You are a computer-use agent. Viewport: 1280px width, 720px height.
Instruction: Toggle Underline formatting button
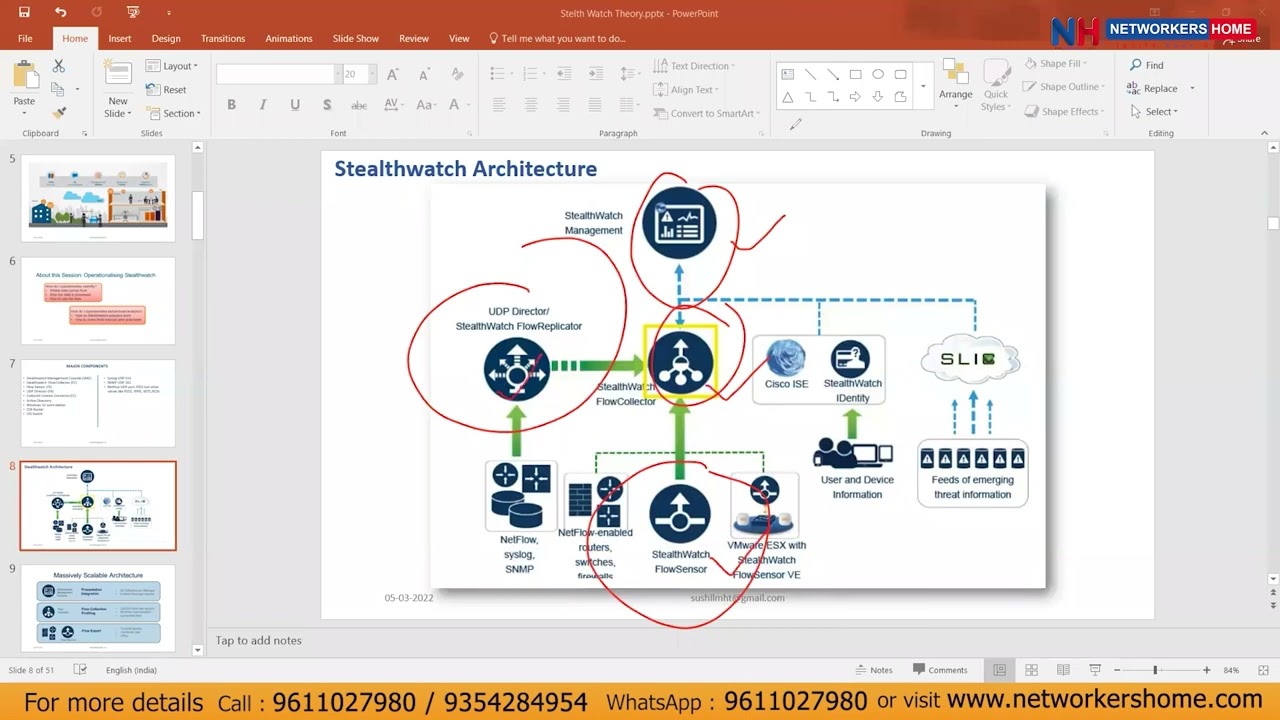(x=295, y=105)
